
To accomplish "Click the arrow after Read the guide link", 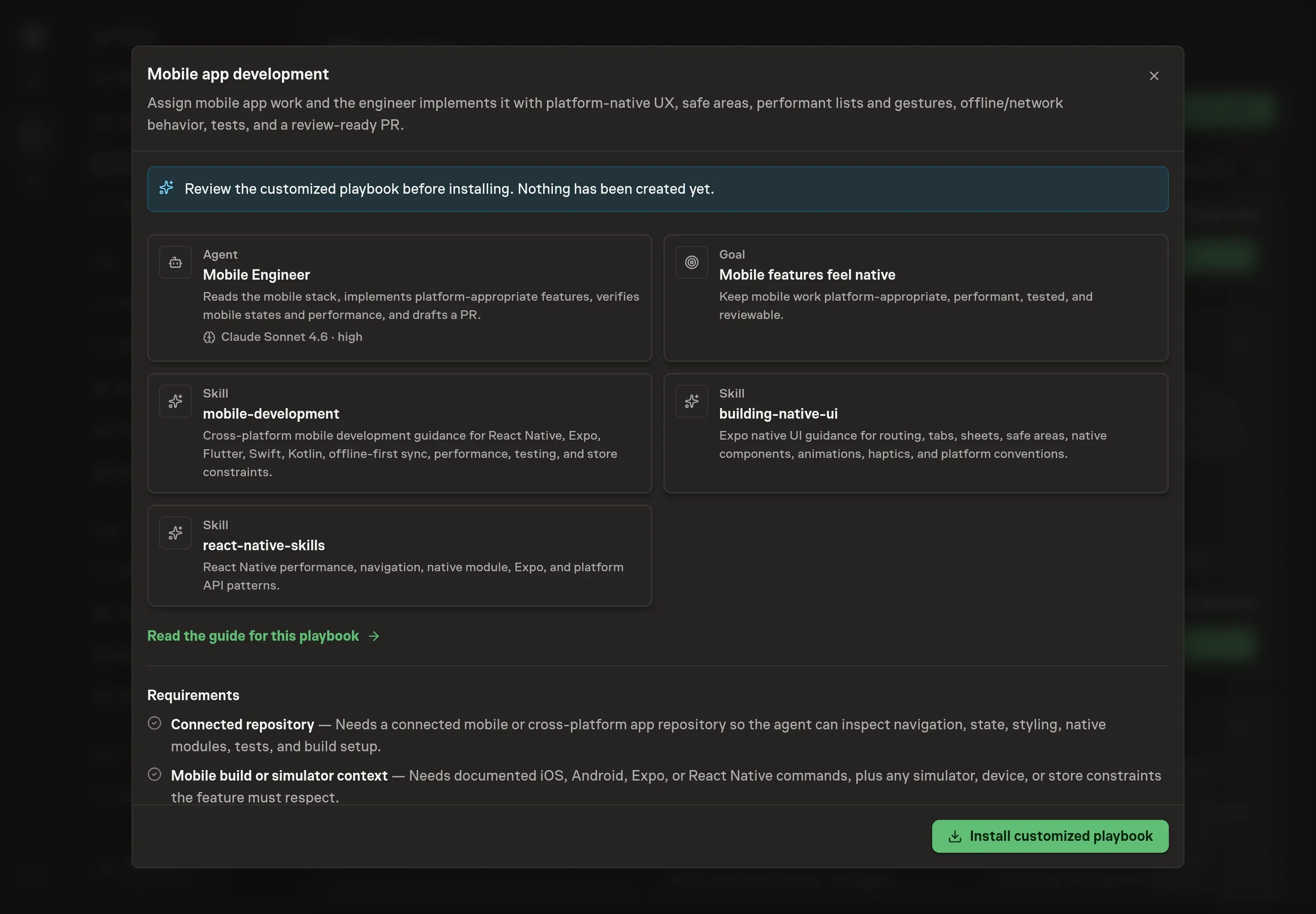I will tap(374, 636).
